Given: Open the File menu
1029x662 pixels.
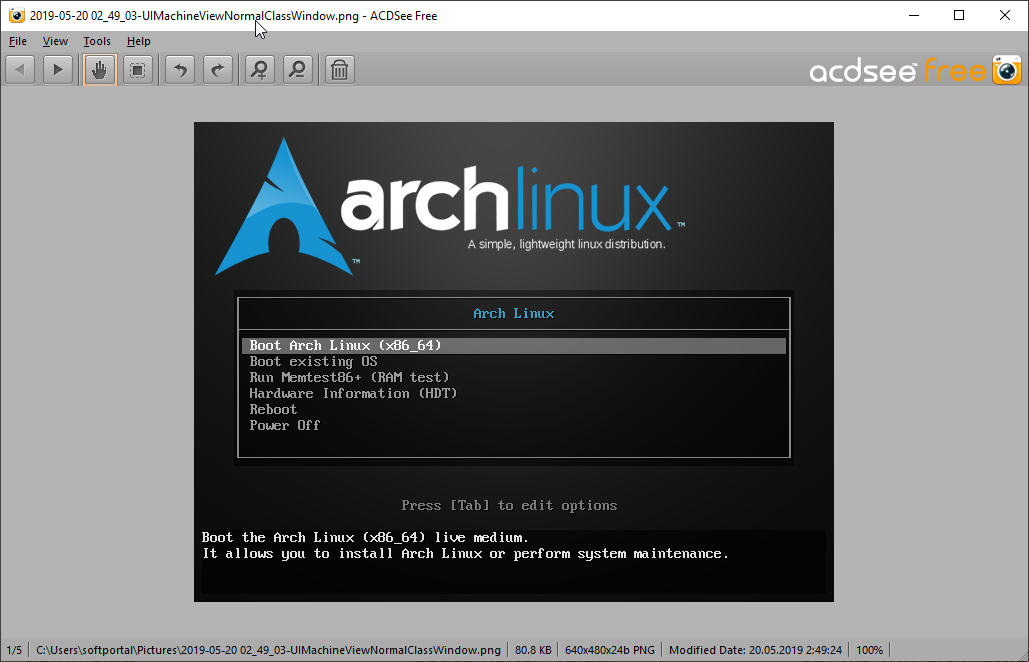Looking at the screenshot, I should click(18, 41).
